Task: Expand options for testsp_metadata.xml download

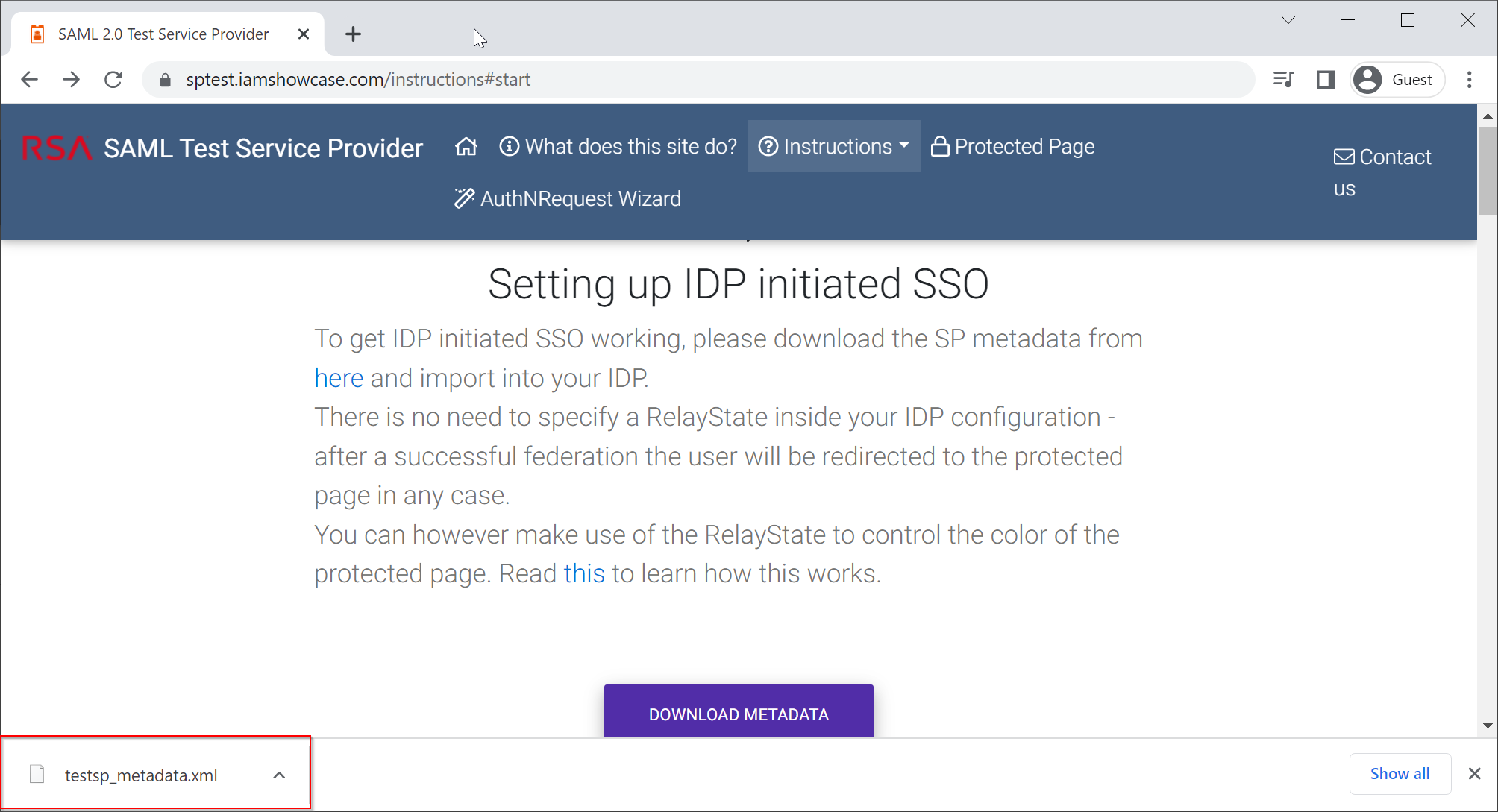Action: tap(279, 775)
